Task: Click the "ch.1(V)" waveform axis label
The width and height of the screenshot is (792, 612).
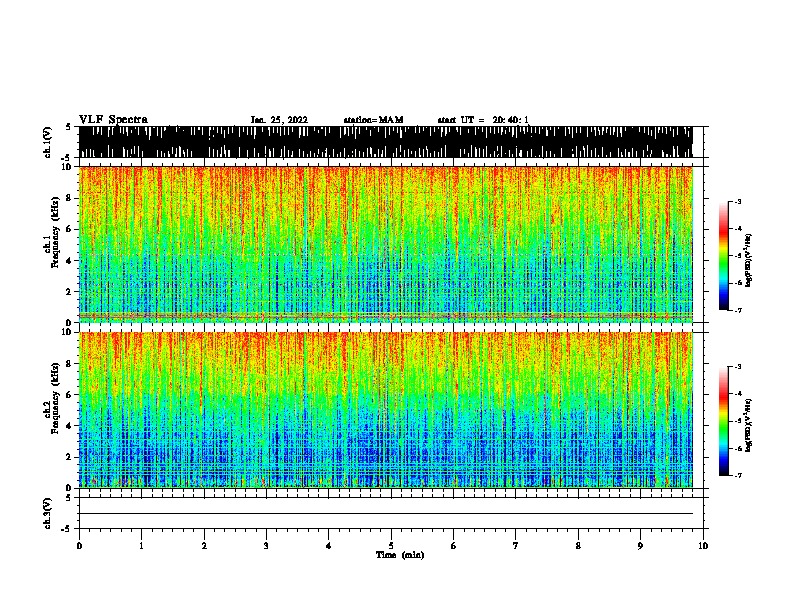Action: click(x=48, y=142)
